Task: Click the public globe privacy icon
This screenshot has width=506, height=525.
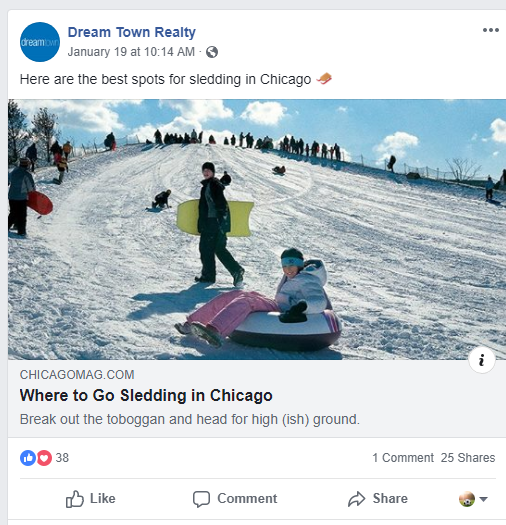Action: tap(212, 52)
